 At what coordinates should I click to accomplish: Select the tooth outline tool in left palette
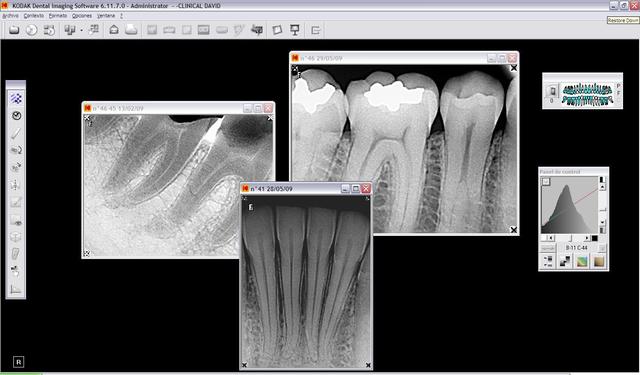(16, 254)
